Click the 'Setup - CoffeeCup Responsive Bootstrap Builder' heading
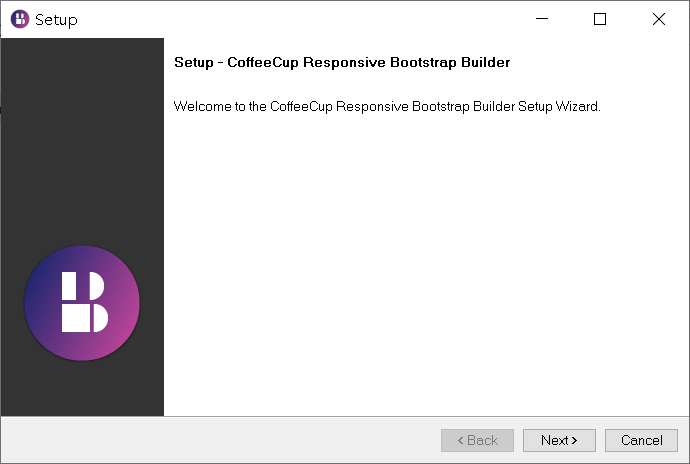690x464 pixels. (342, 63)
